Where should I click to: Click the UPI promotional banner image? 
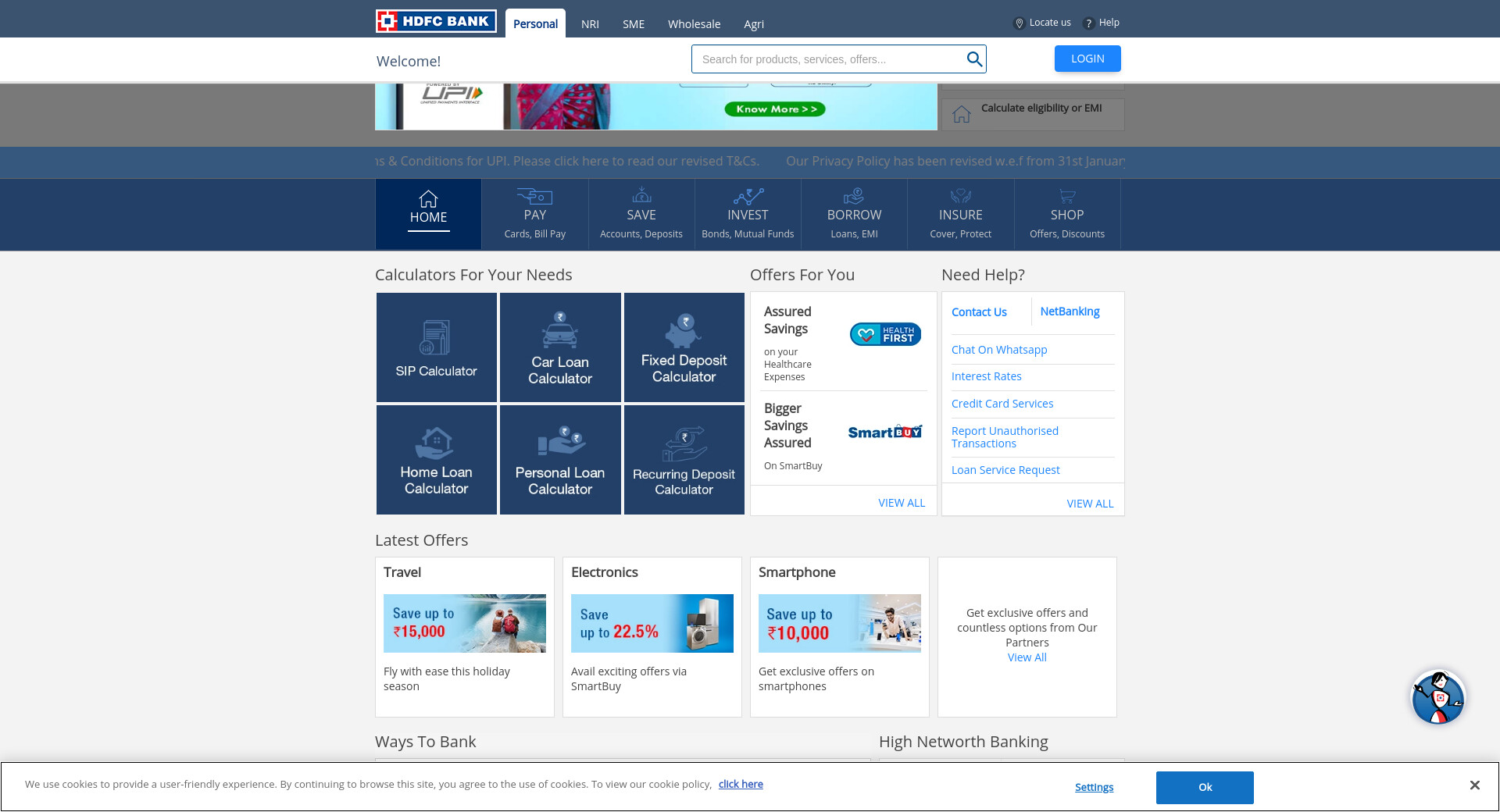[656, 106]
